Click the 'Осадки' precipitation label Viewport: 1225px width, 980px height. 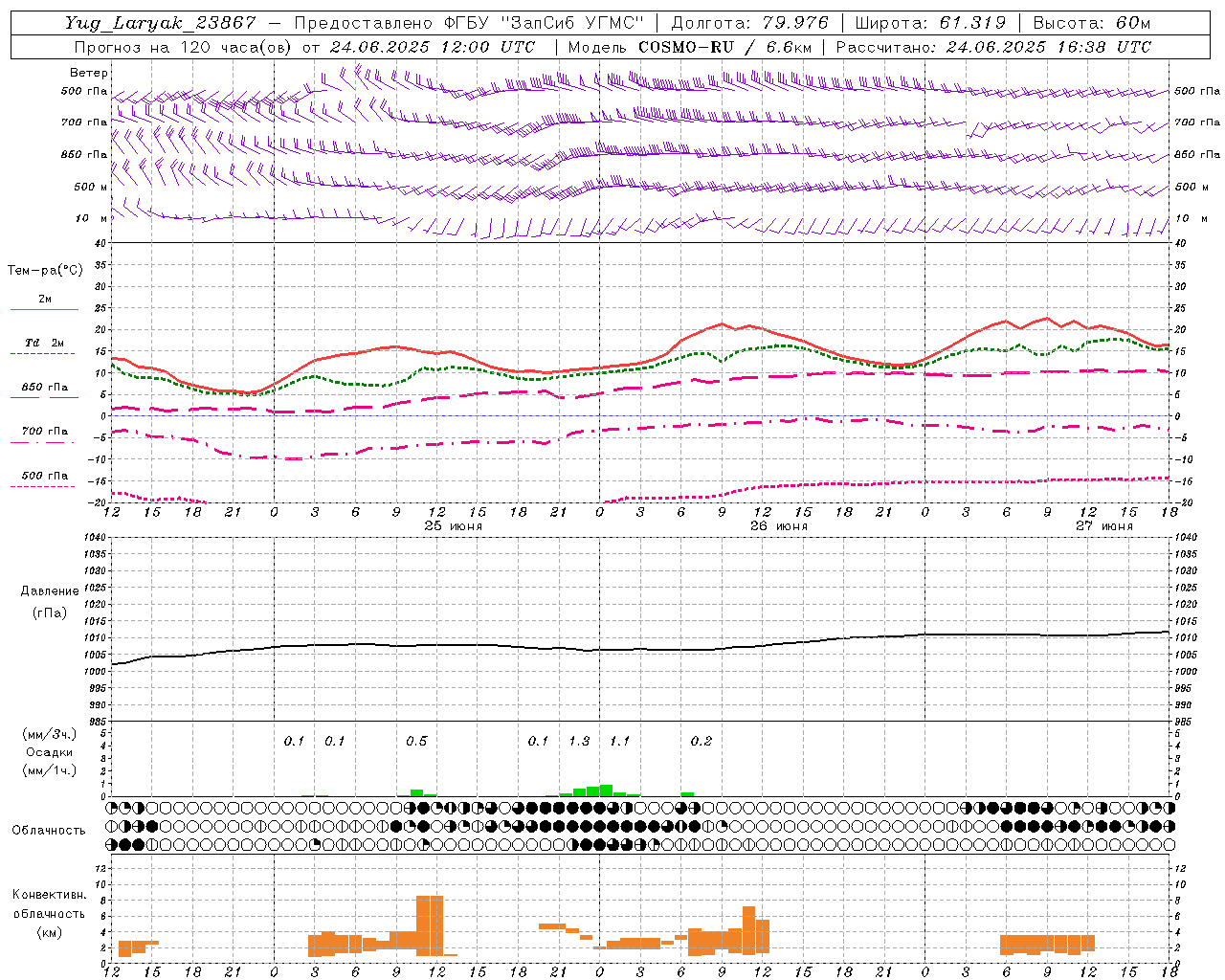pyautogui.click(x=49, y=752)
